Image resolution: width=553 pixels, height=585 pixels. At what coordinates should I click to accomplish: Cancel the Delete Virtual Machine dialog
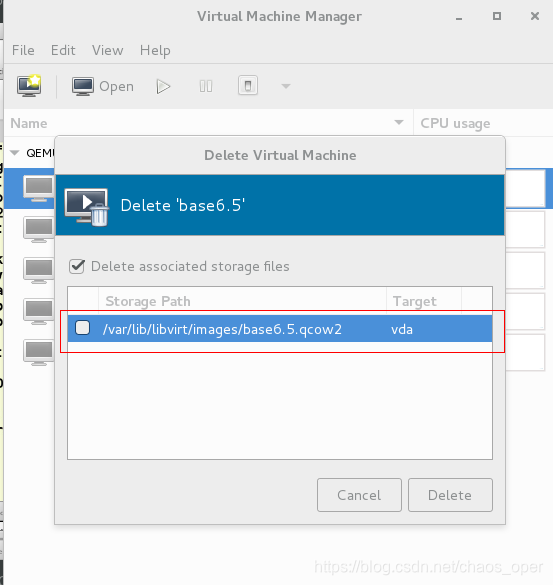pos(359,495)
